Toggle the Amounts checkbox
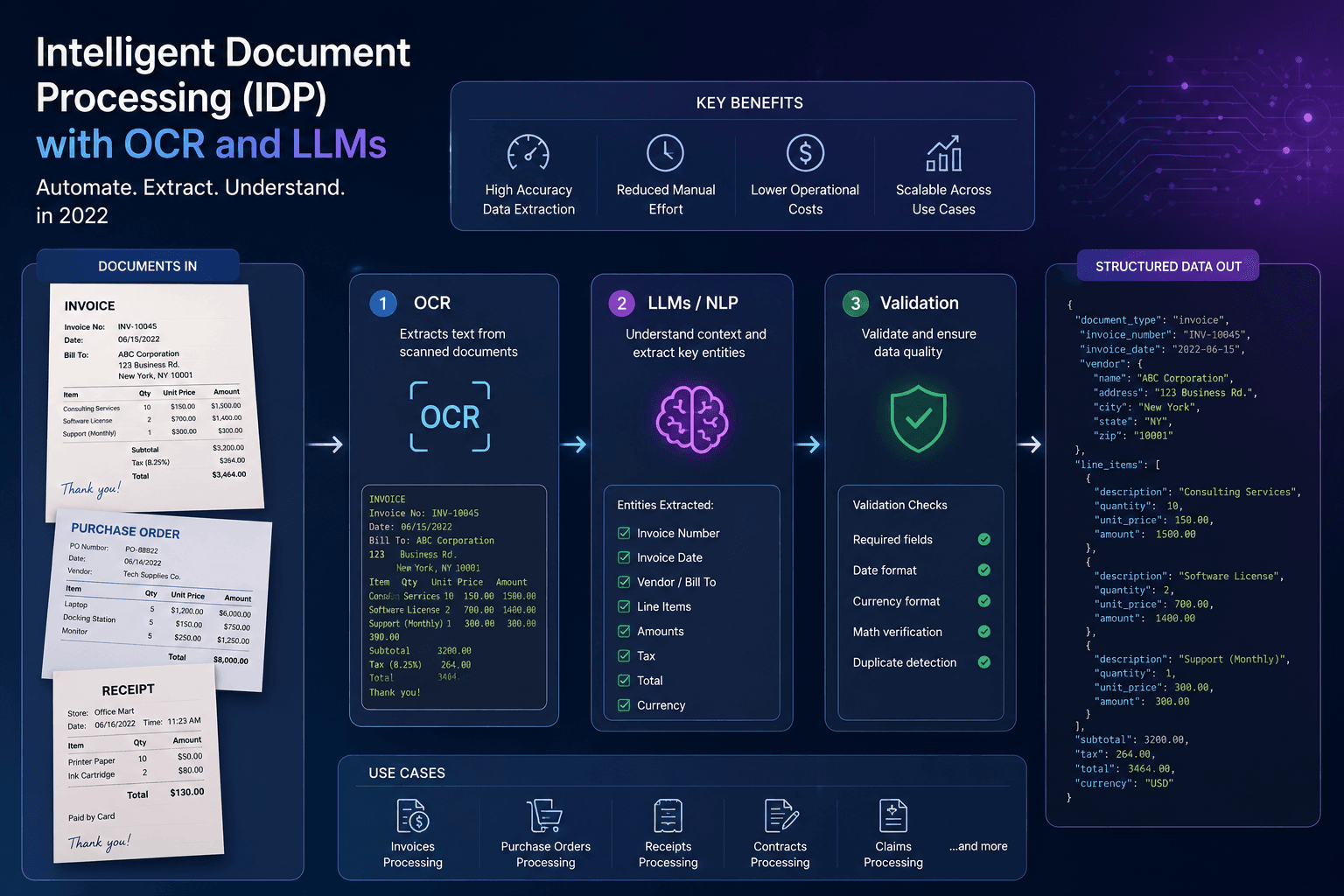1344x896 pixels. (x=624, y=631)
